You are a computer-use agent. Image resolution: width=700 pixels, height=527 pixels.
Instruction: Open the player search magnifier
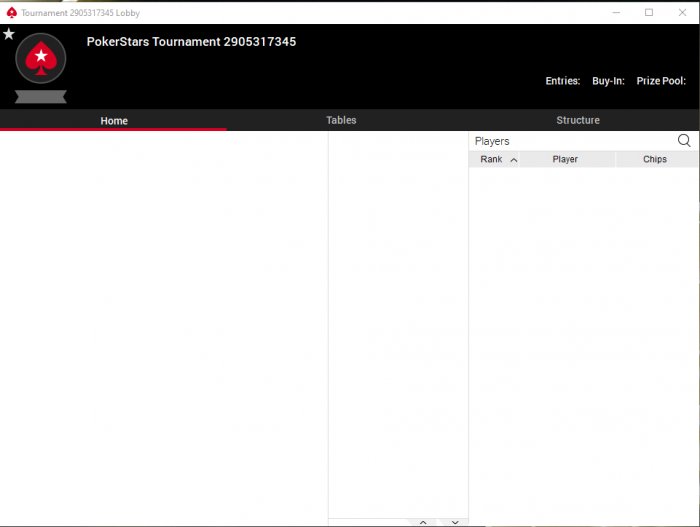(684, 141)
